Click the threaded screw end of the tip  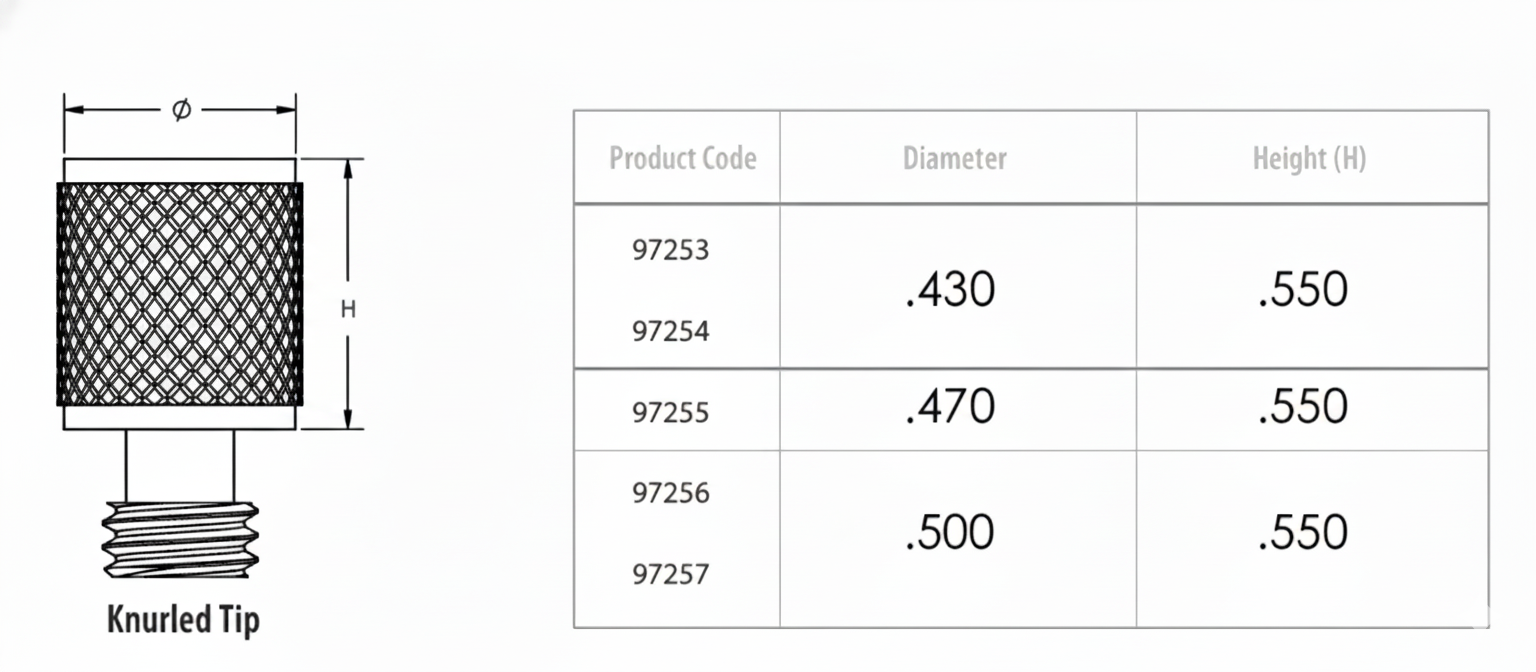click(181, 542)
